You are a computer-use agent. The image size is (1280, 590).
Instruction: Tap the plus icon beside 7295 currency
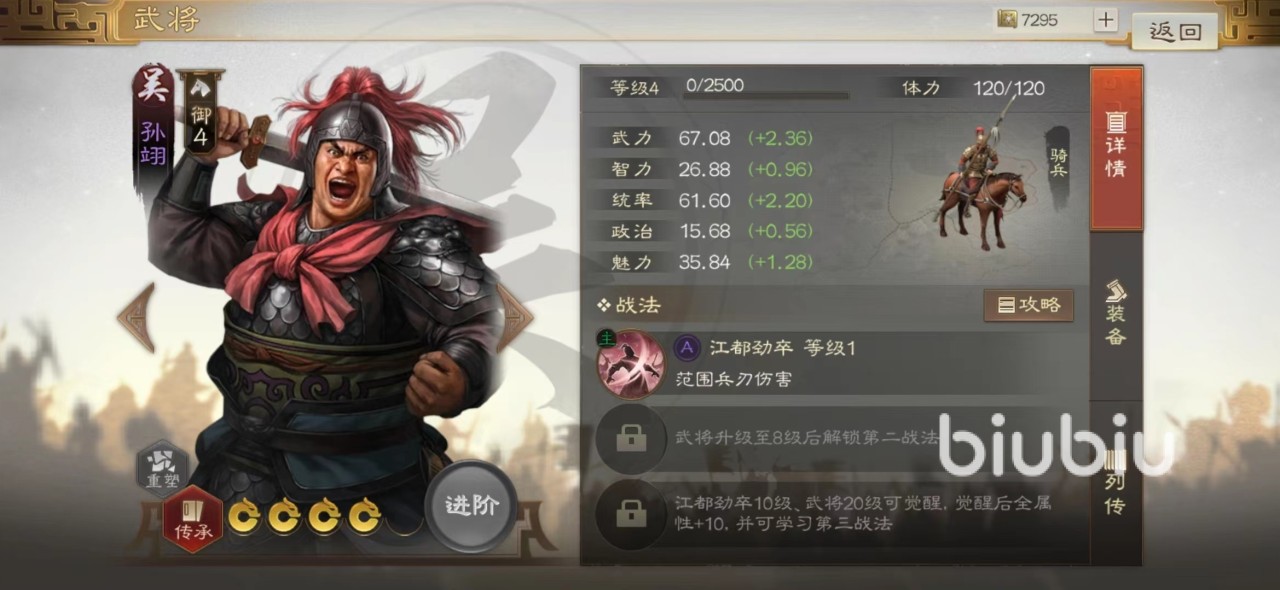tap(1105, 19)
